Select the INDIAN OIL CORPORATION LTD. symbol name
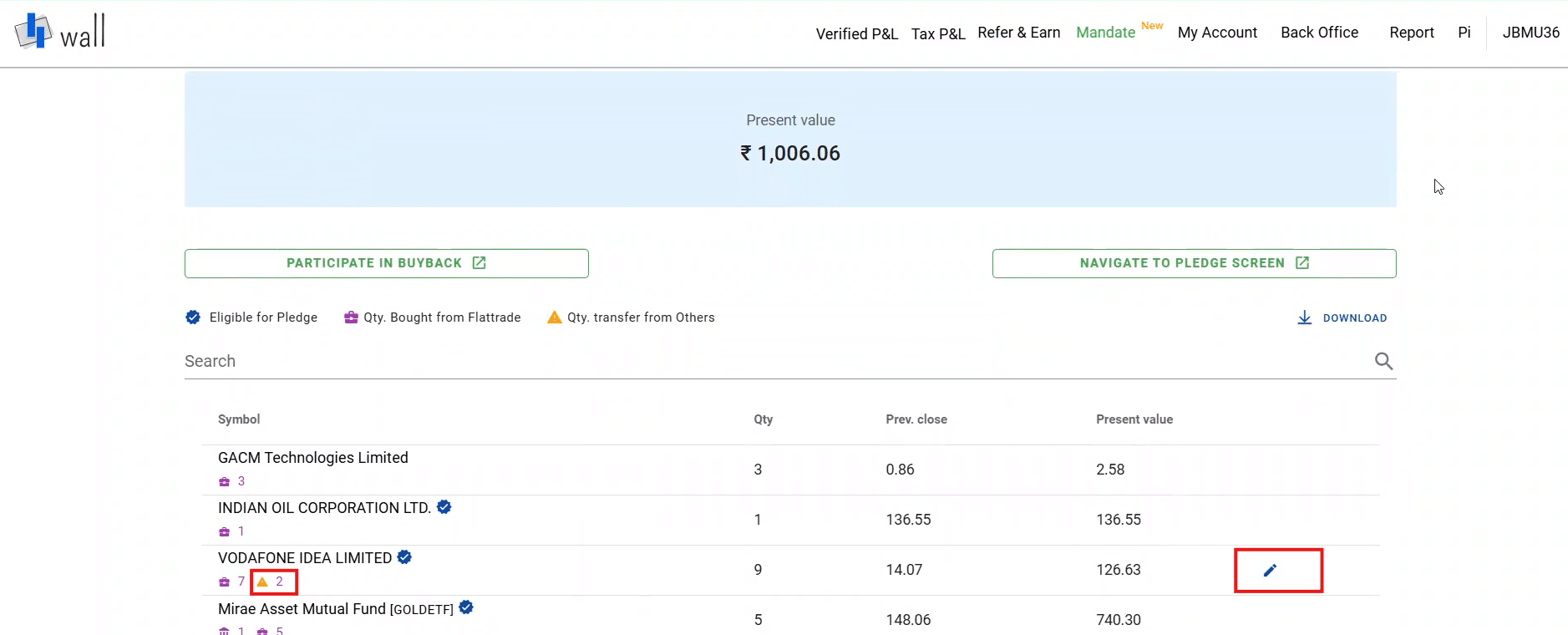The height and width of the screenshot is (635, 1568). [324, 508]
